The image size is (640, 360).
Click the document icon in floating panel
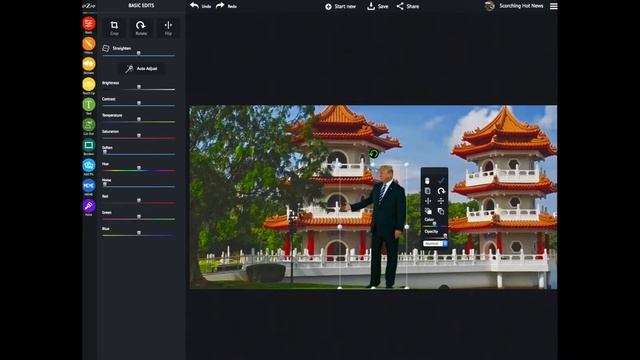427,191
